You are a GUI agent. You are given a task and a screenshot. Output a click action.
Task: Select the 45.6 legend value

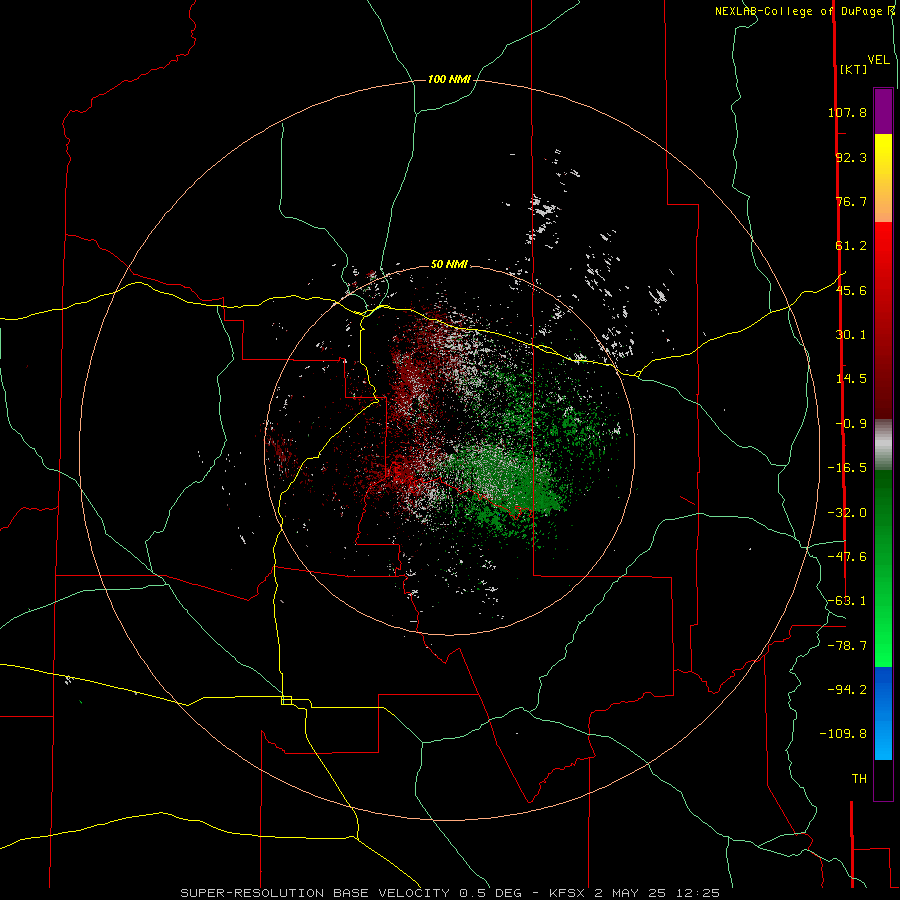851,290
